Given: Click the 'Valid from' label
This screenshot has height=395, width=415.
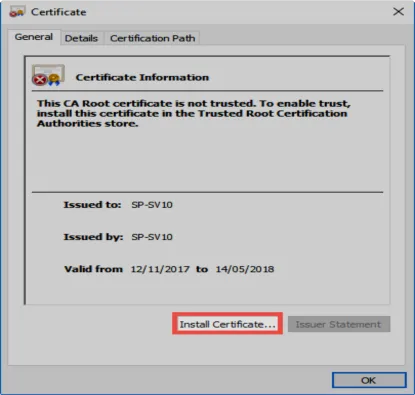Looking at the screenshot, I should [x=94, y=269].
